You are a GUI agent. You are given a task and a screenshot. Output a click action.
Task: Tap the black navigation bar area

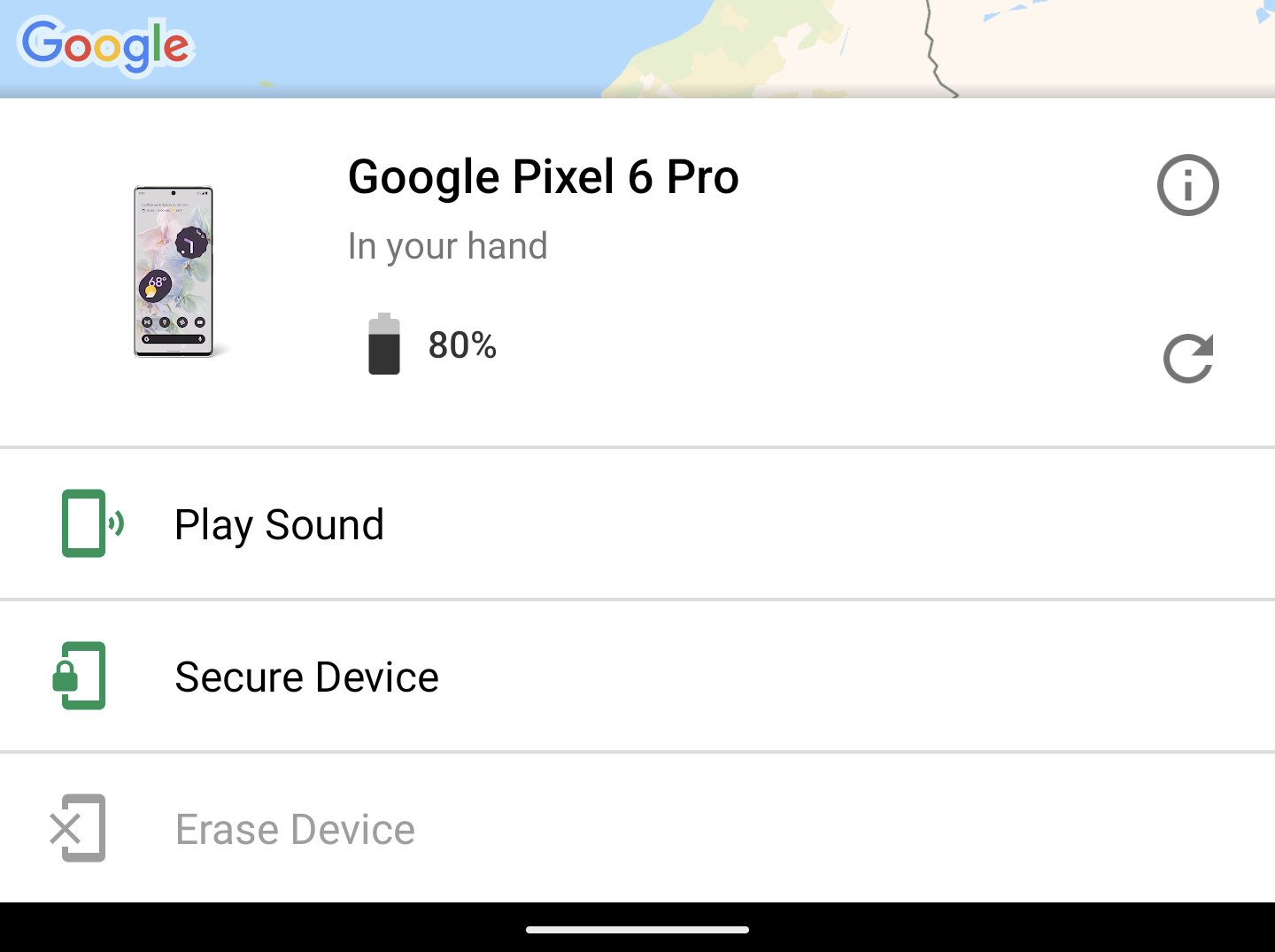pos(266,928)
